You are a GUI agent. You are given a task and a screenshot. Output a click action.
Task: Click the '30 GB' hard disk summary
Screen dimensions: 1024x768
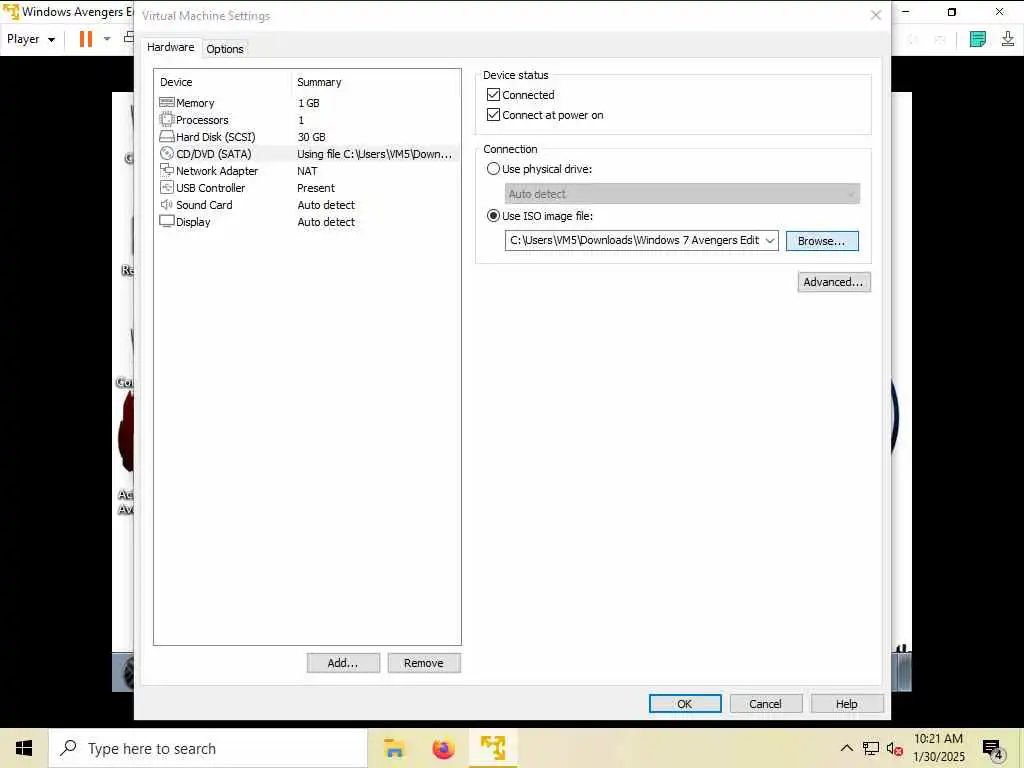[312, 137]
